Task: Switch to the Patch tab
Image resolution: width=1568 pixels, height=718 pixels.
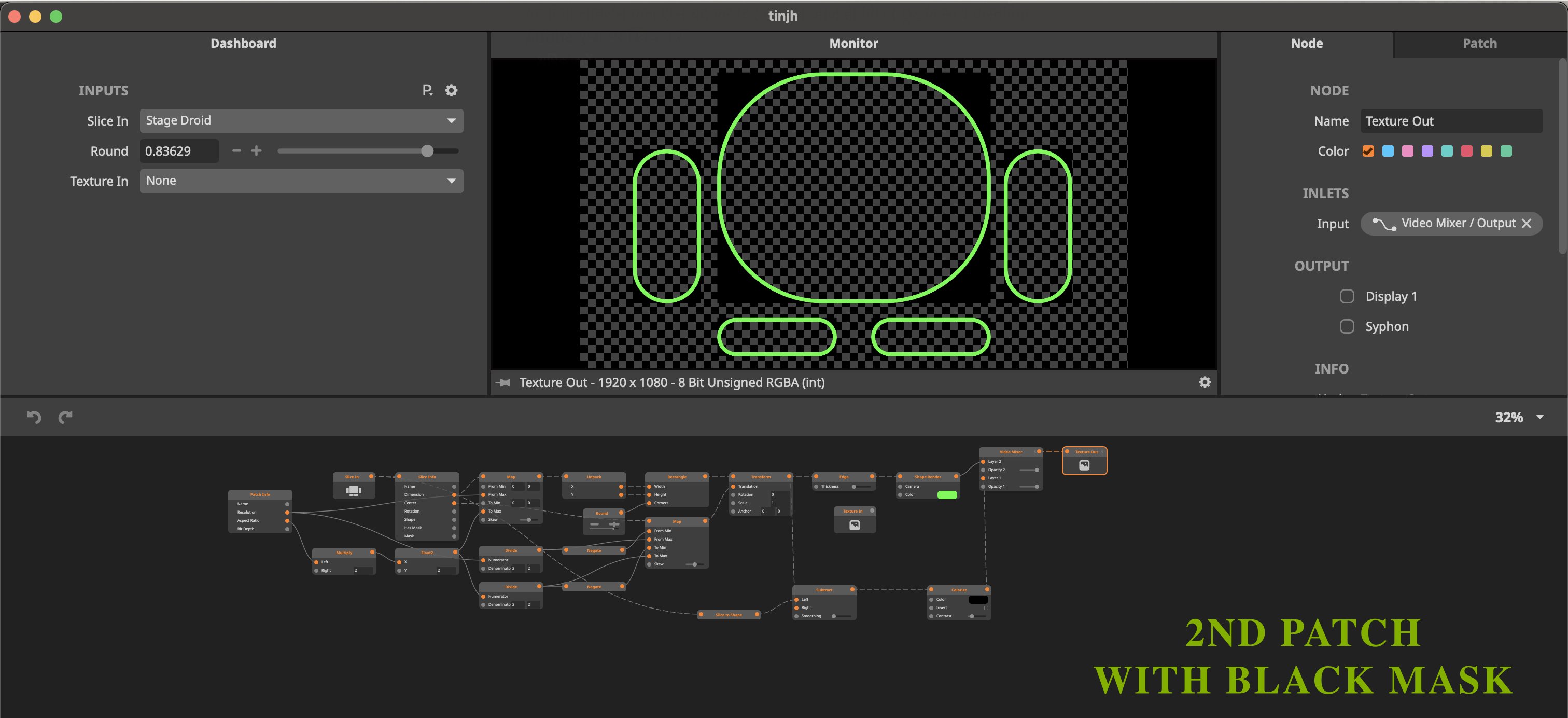Action: click(x=1479, y=43)
